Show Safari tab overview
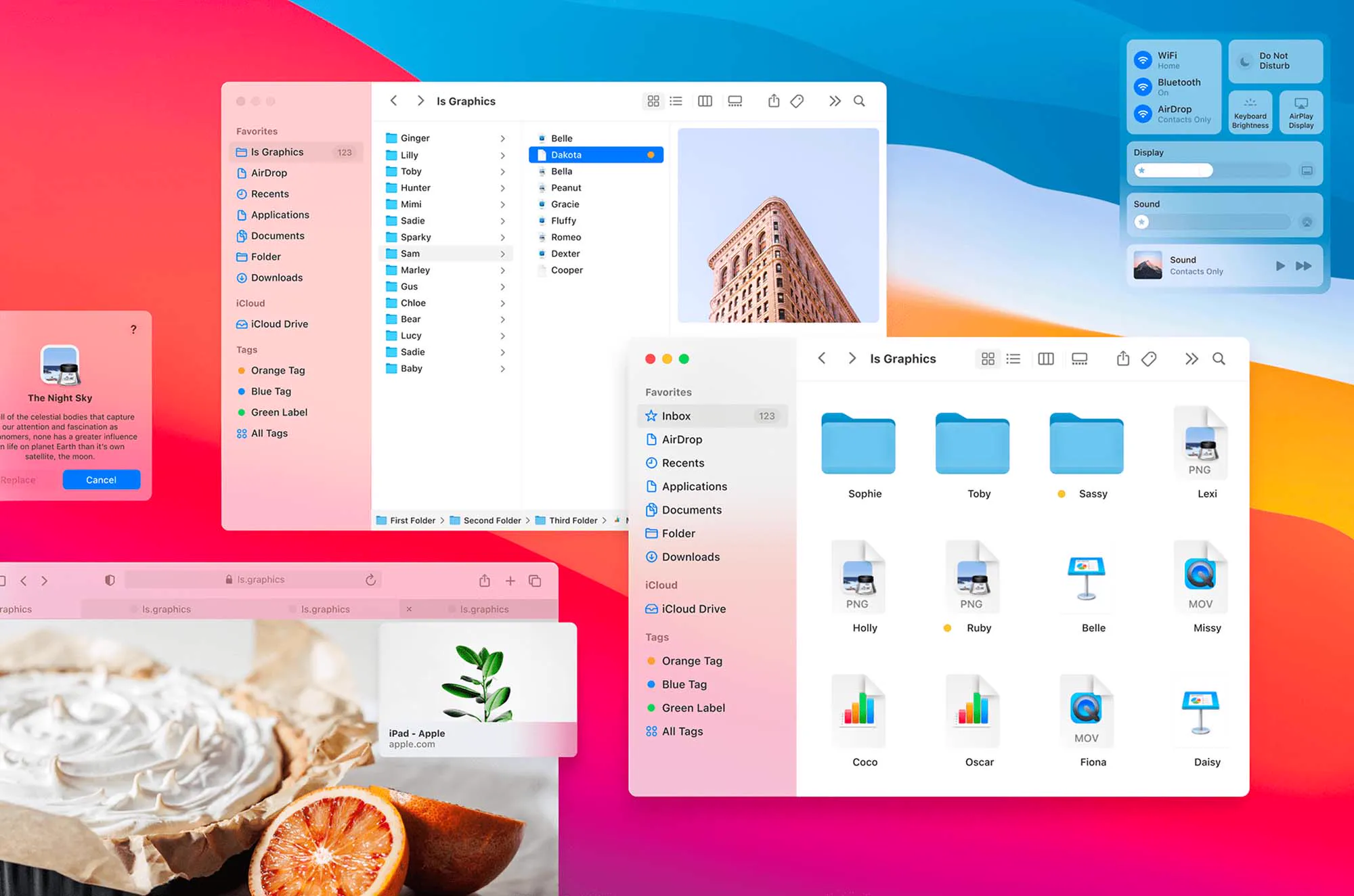 click(x=535, y=581)
